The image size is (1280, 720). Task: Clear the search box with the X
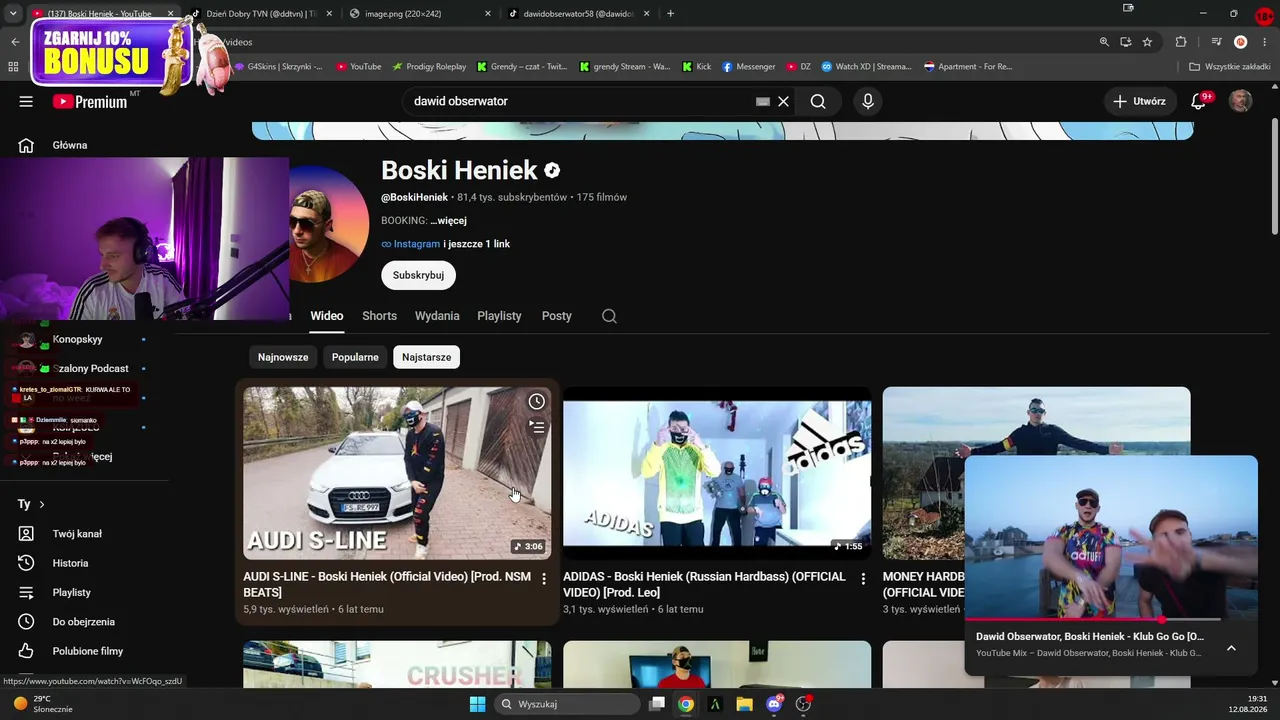click(784, 101)
